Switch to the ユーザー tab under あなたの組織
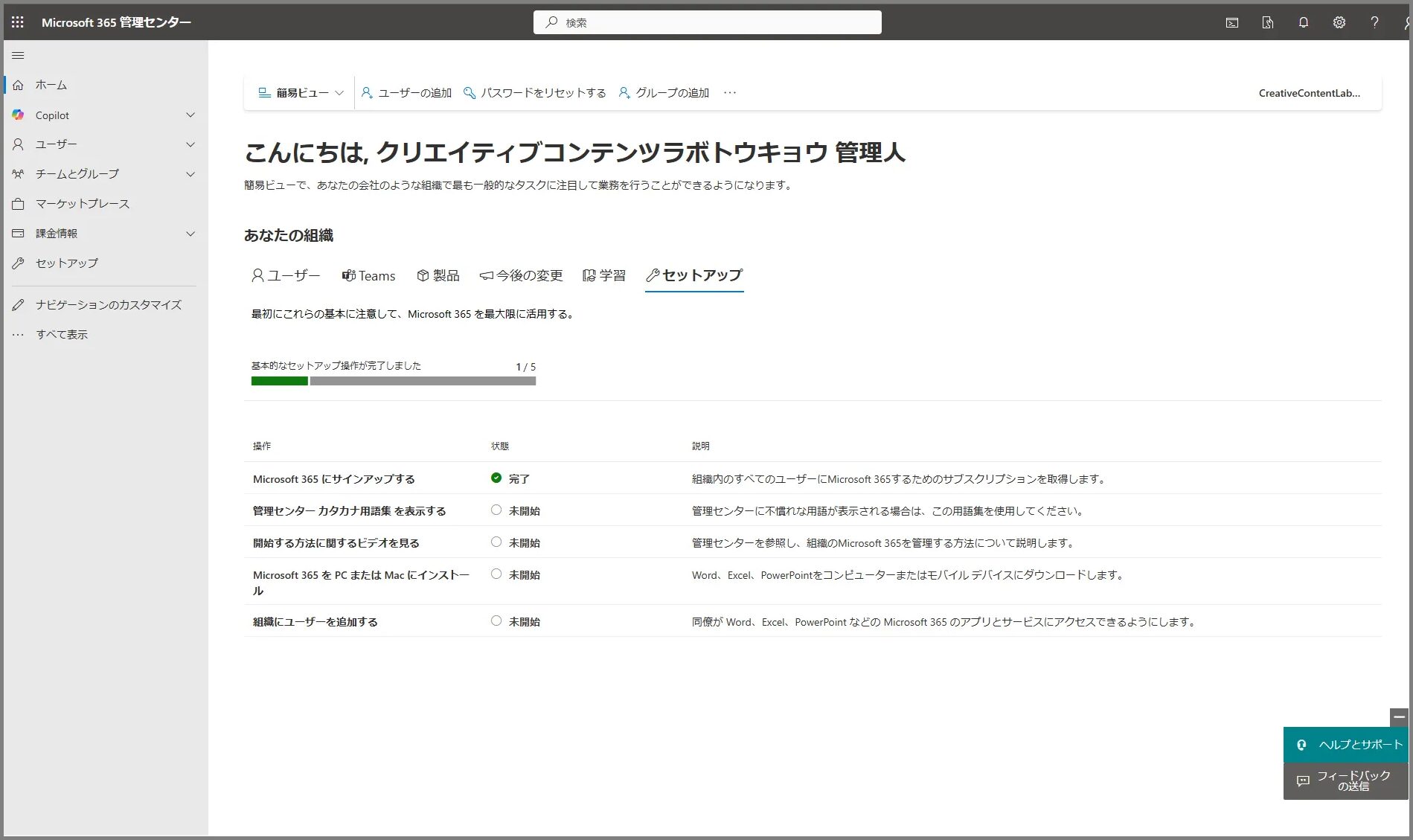Screen dimensions: 1413x840 (286, 276)
